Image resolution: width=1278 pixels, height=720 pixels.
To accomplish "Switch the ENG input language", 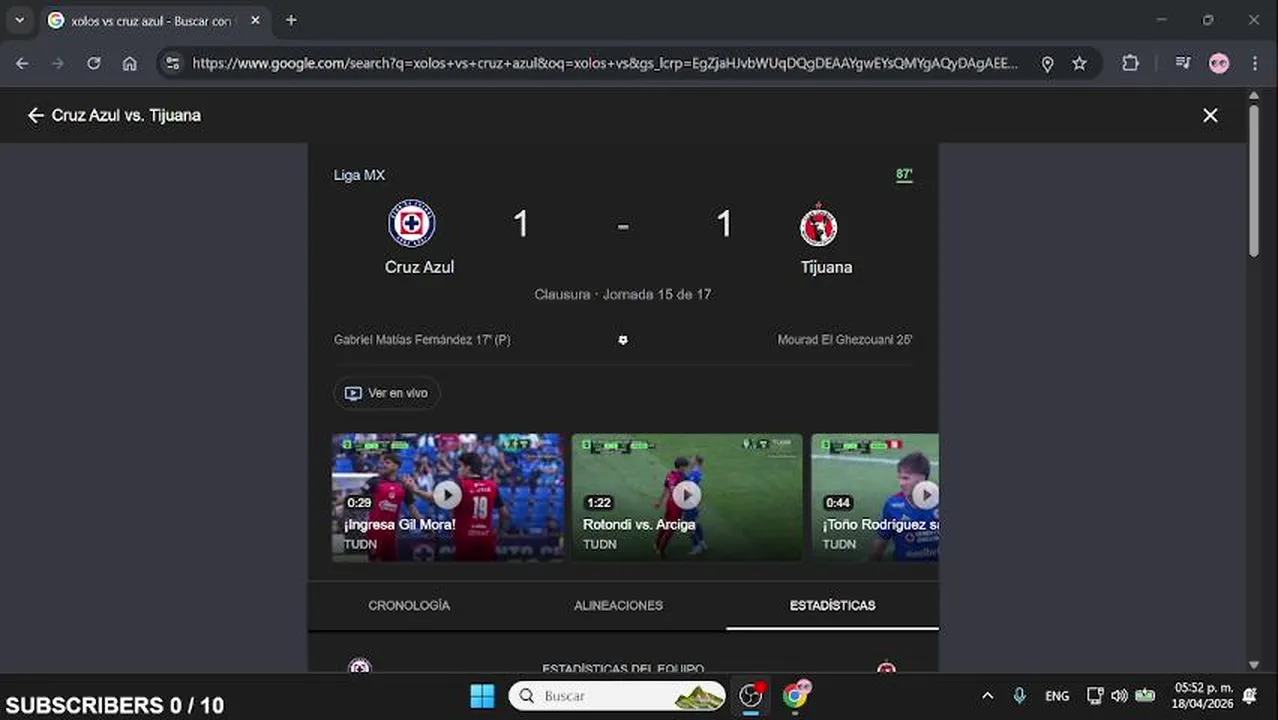I will tap(1057, 696).
